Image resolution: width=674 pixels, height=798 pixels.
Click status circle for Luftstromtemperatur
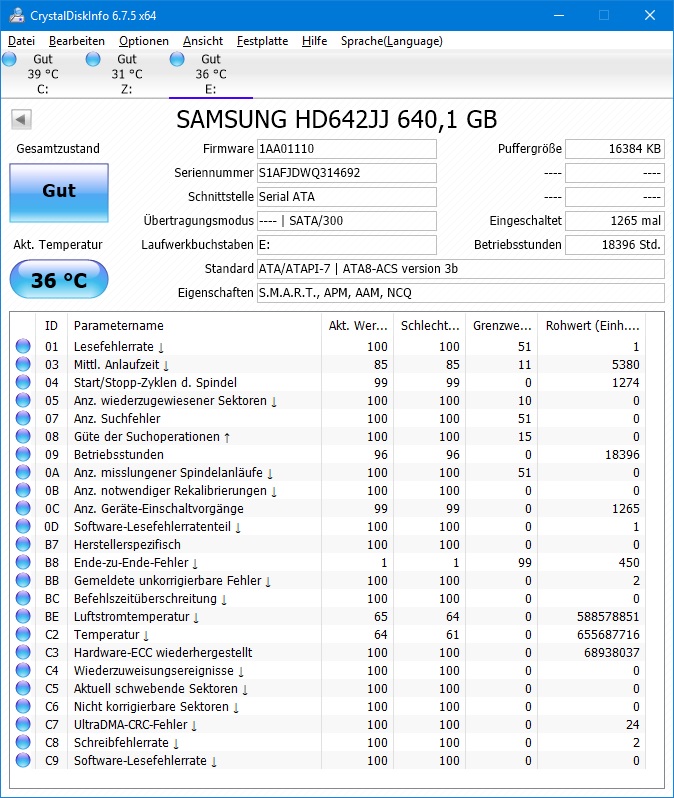point(23,616)
